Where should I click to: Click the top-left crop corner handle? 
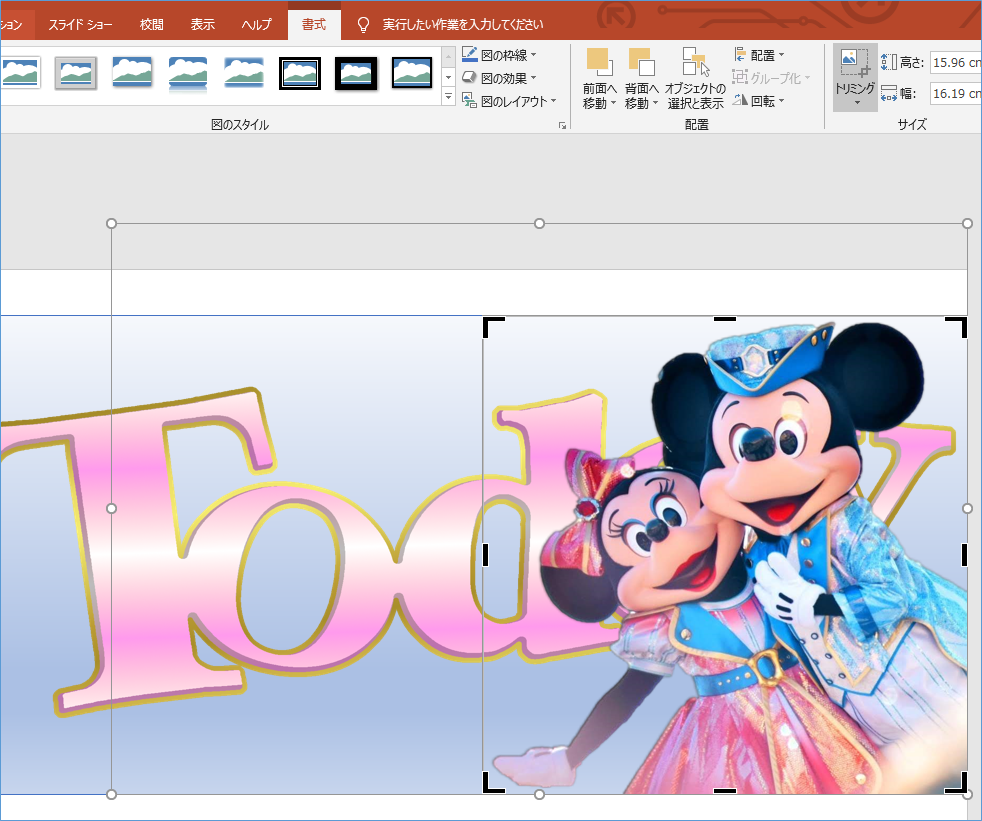(490, 324)
